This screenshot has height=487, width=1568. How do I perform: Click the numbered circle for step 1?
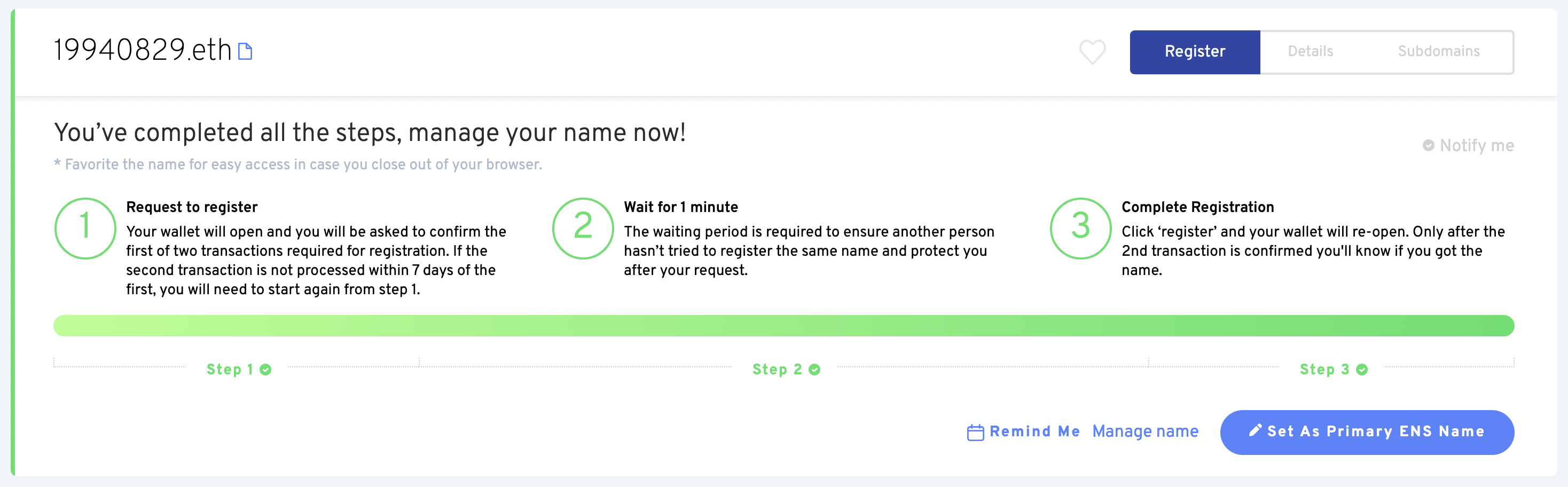pos(85,229)
